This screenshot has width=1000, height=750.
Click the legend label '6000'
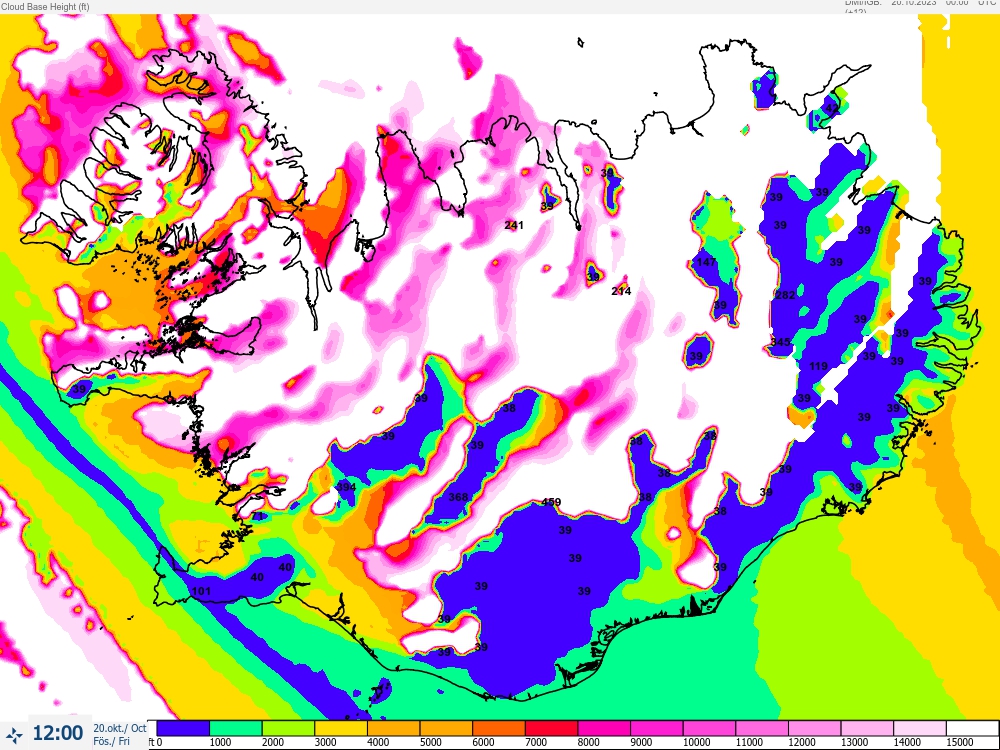coord(483,742)
